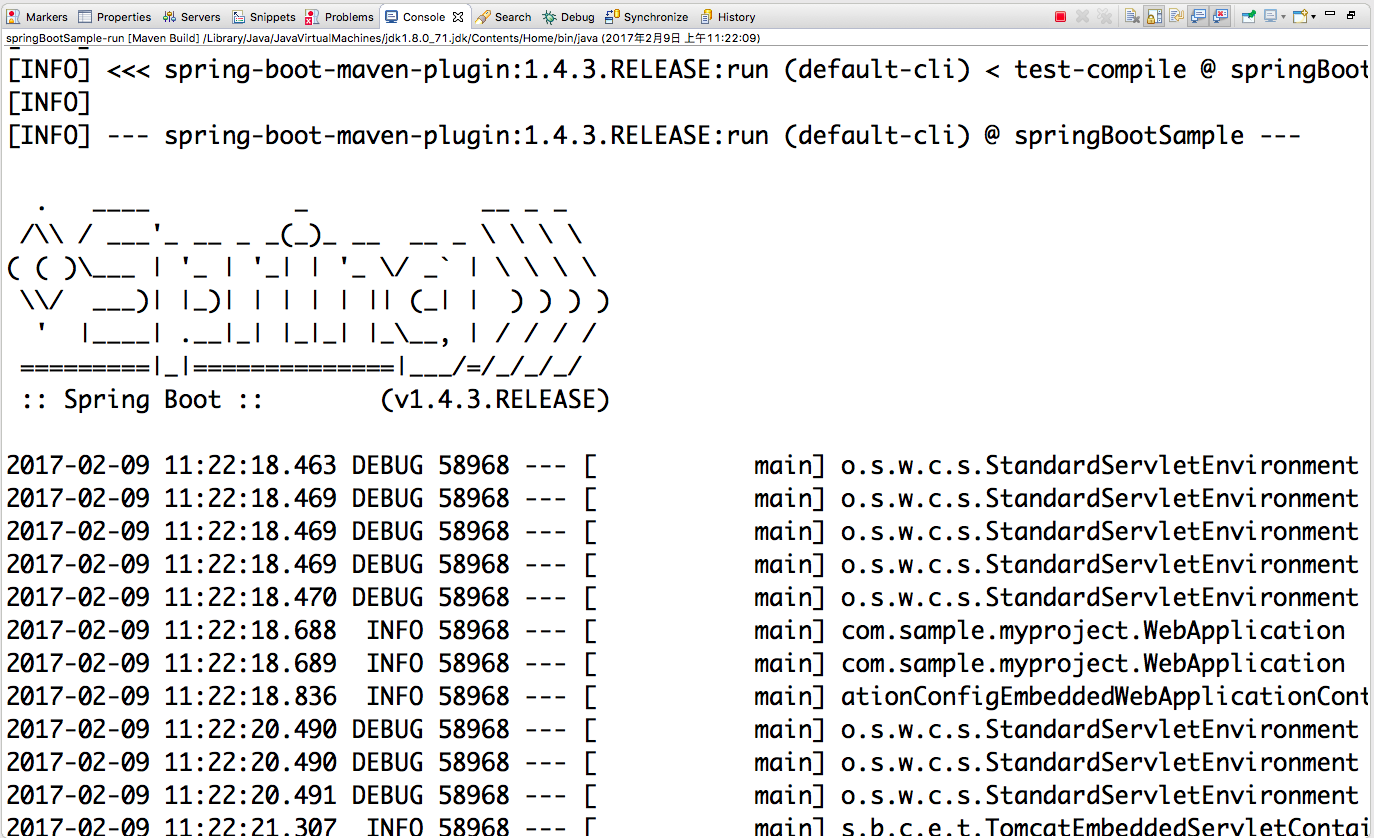Toggle show console when standard error changes
The image size is (1374, 838).
tap(1220, 16)
